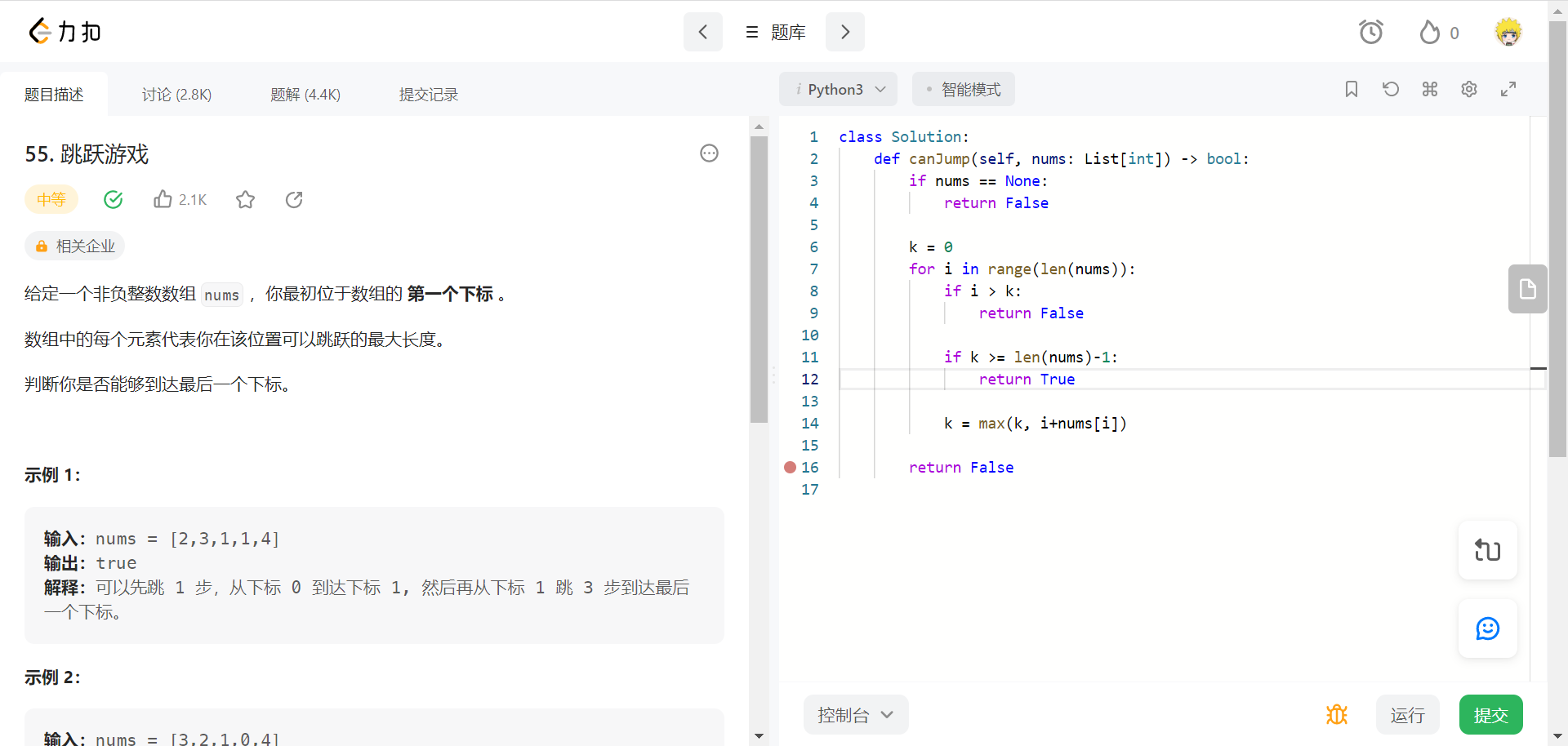The image size is (1568, 746).
Task: Click code line 'for i in range(len(nums)):'
Action: (1022, 269)
